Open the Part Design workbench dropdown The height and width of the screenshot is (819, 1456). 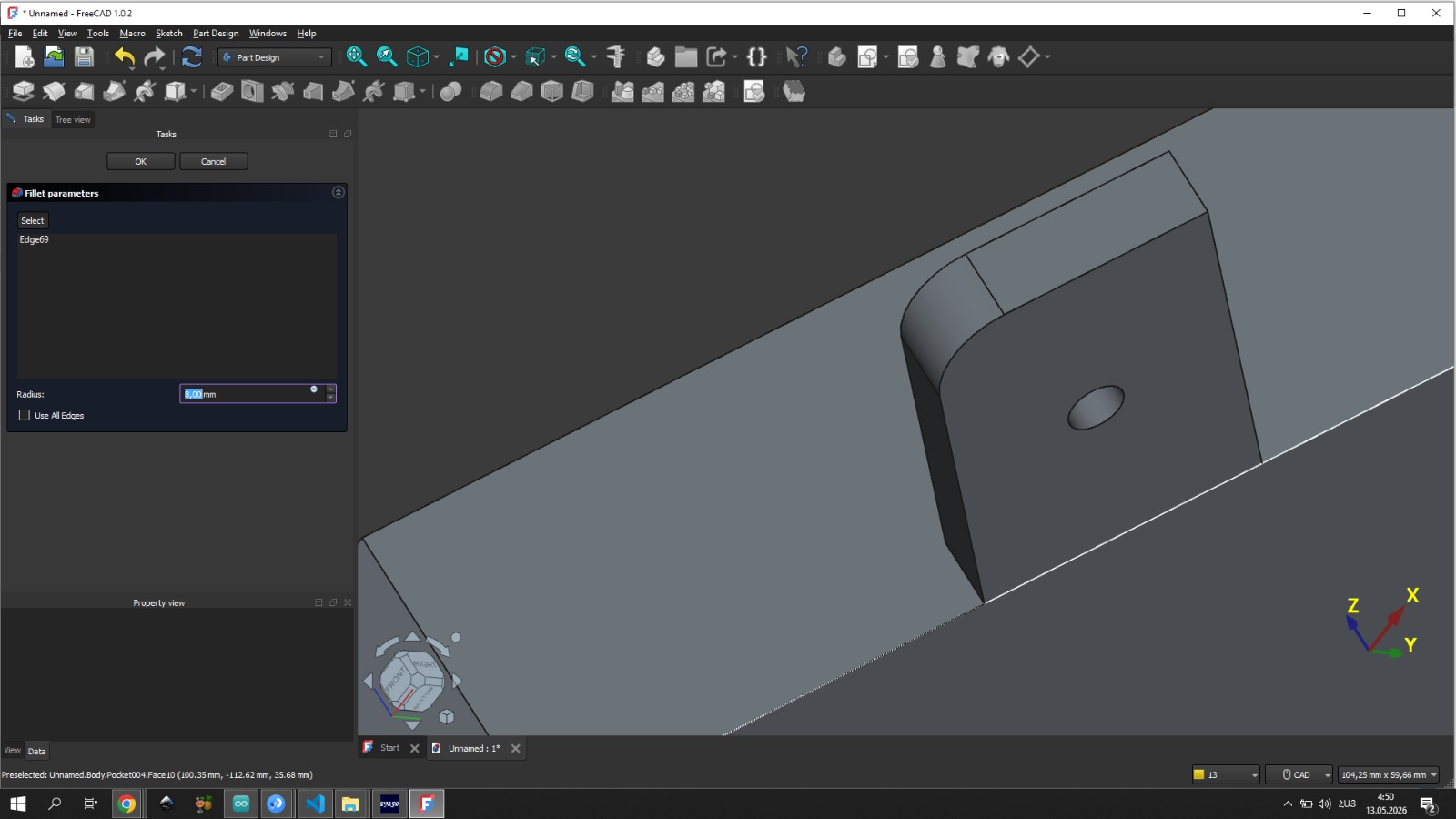274,57
